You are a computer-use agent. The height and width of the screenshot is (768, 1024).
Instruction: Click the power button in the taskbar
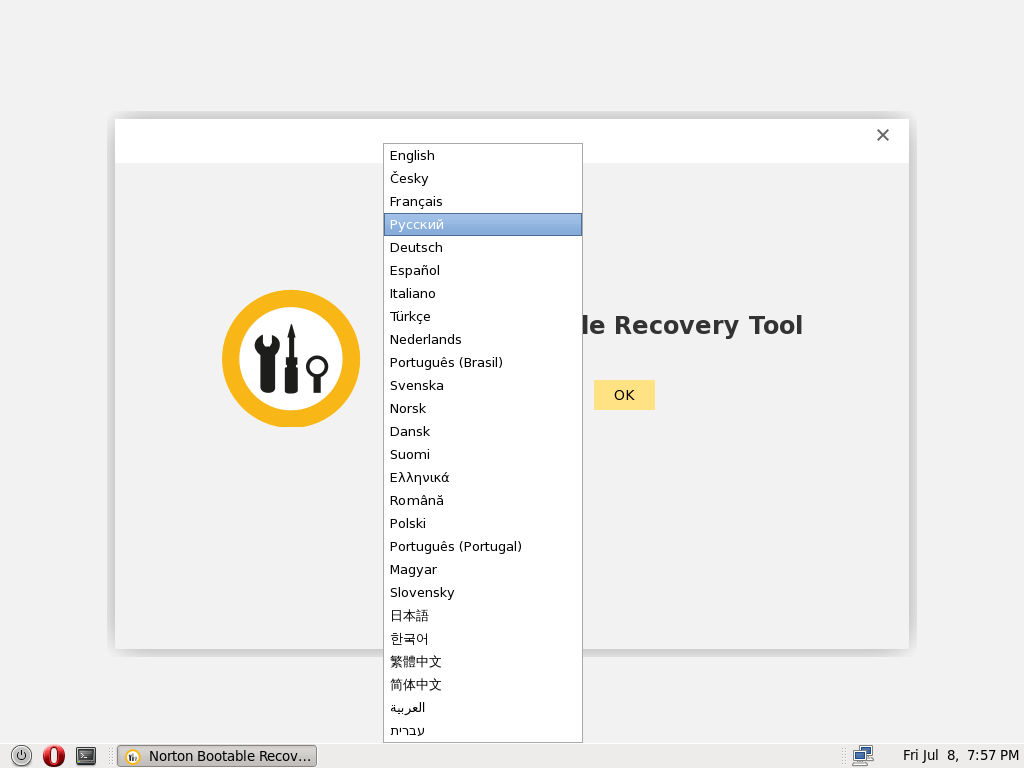[x=21, y=756]
